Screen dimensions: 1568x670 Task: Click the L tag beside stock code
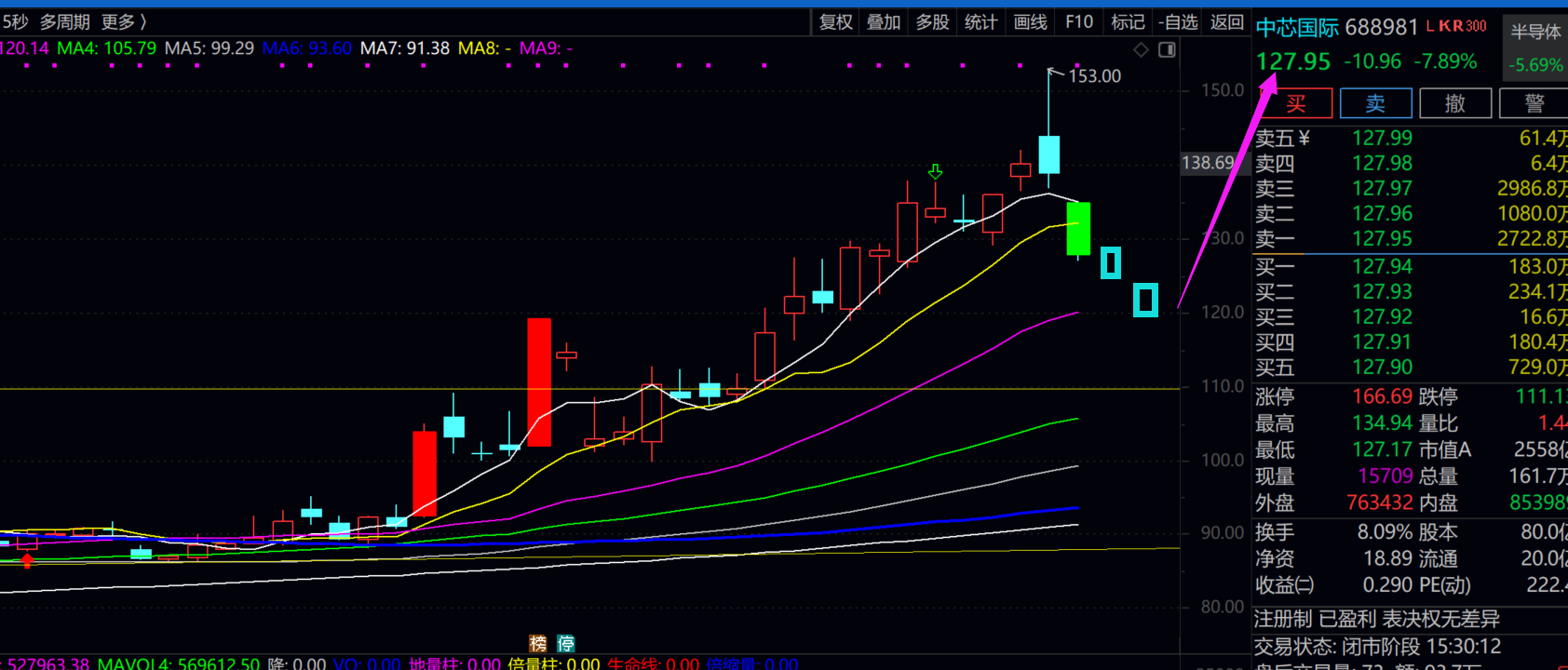pos(1430,26)
